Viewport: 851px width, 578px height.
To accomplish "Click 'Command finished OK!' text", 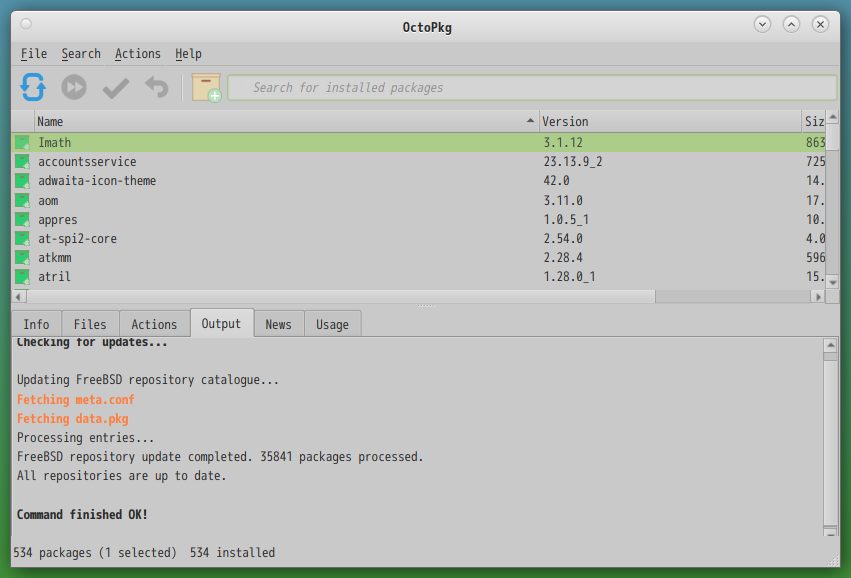I will pos(82,515).
